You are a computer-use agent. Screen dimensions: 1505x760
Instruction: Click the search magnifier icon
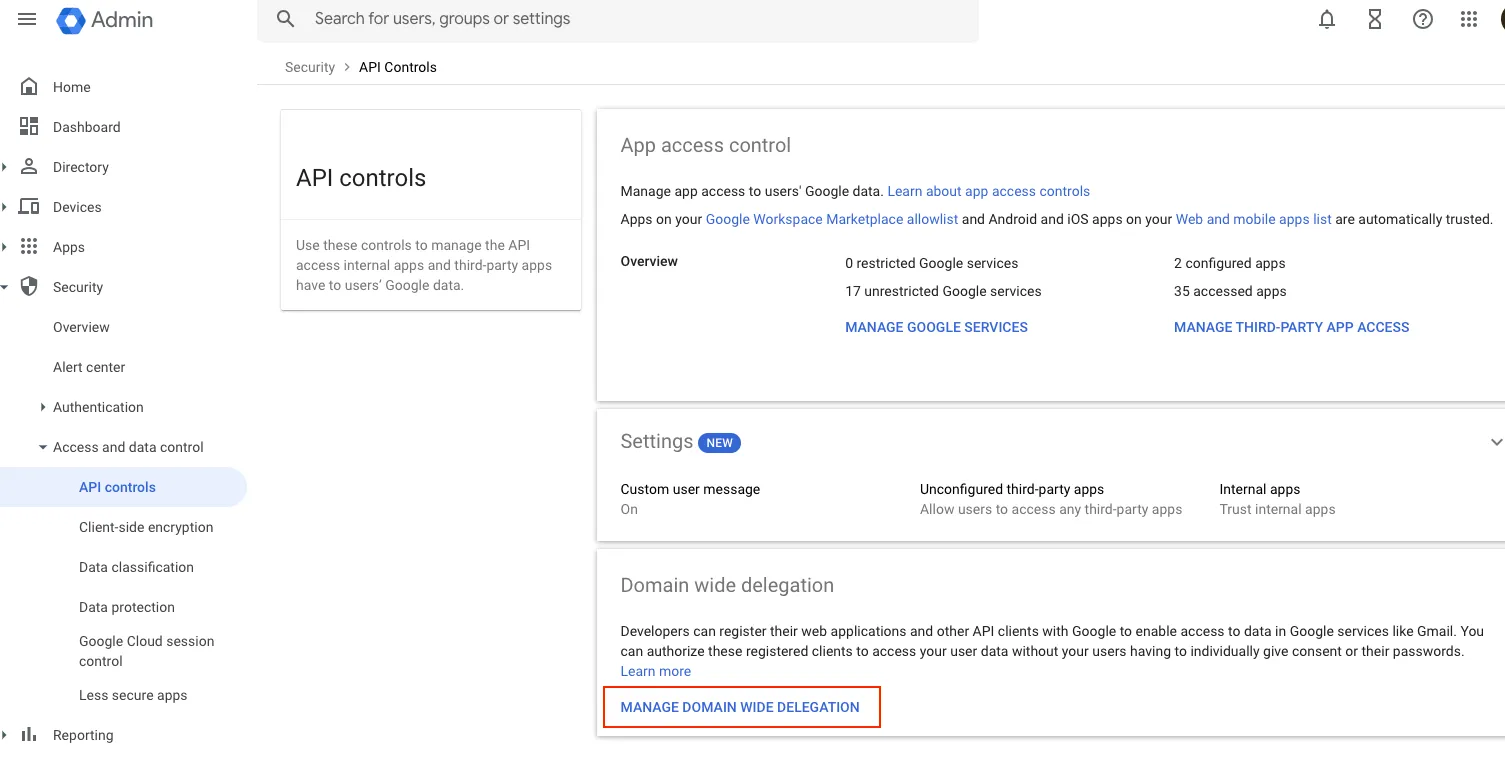tap(286, 19)
